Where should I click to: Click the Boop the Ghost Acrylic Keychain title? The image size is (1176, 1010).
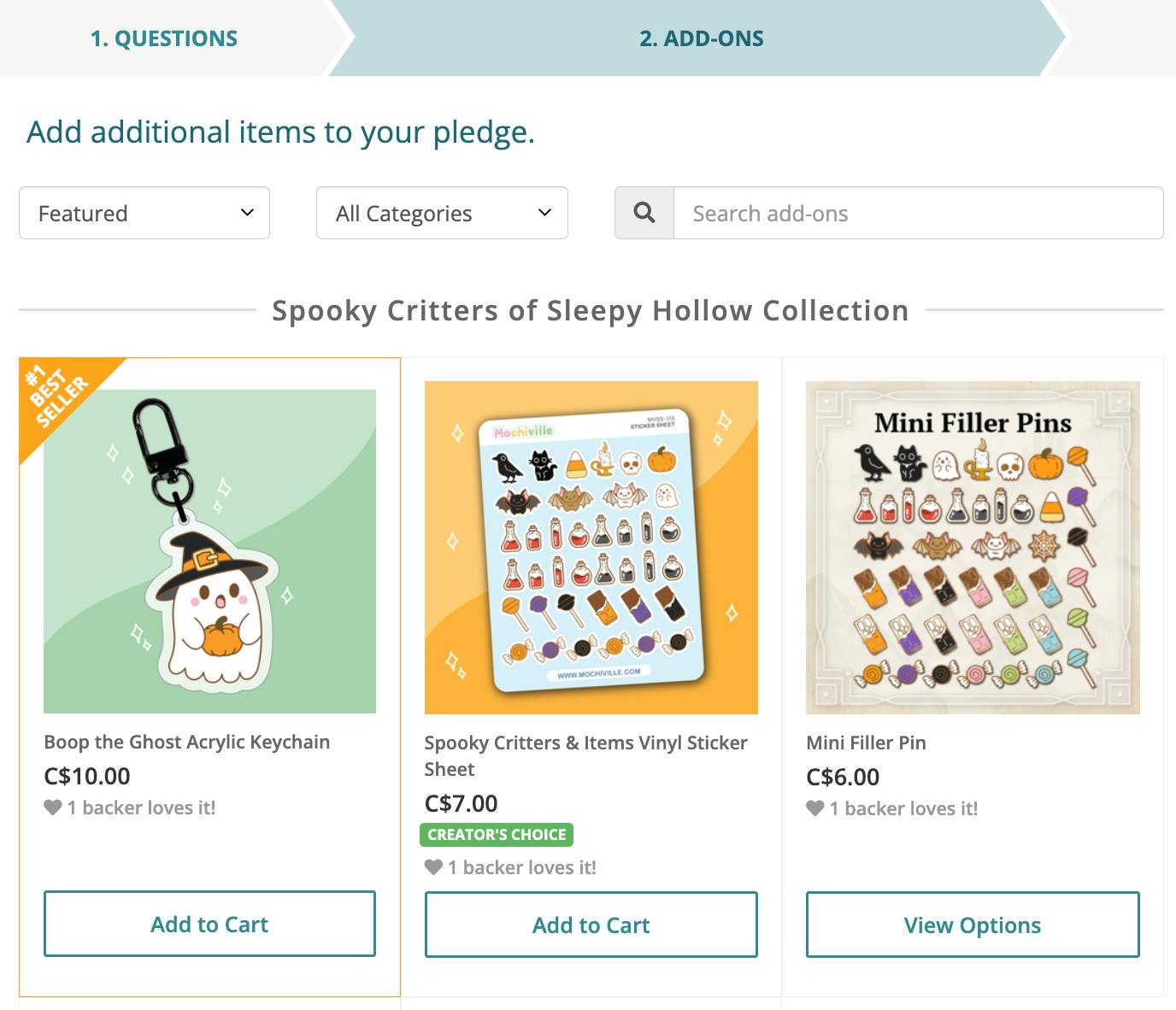coord(186,742)
